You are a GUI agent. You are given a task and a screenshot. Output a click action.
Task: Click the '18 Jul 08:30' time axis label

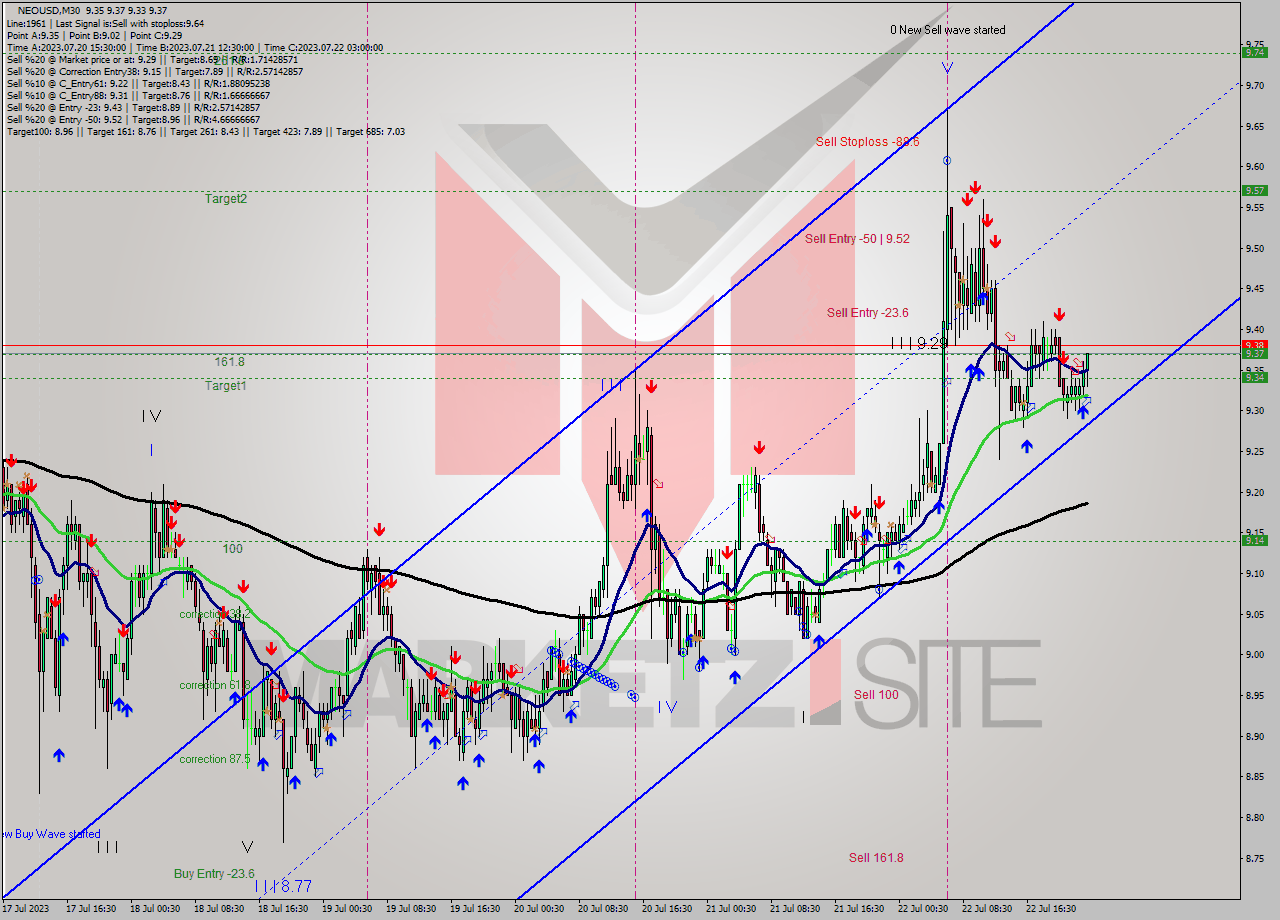pos(219,909)
